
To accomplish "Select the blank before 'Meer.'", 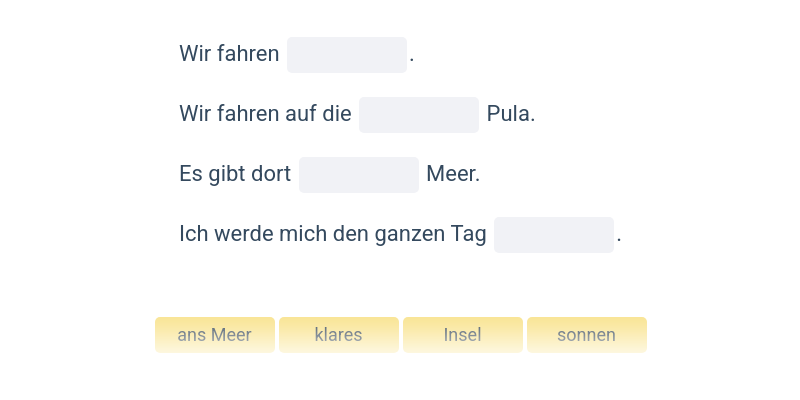I will pyautogui.click(x=358, y=175).
